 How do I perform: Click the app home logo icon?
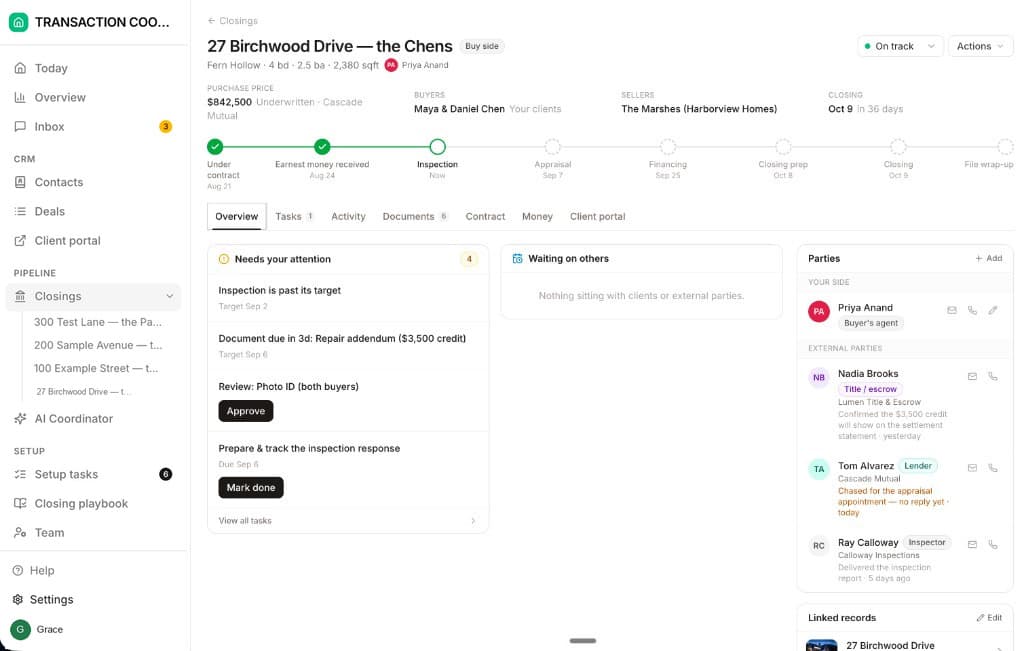click(18, 22)
